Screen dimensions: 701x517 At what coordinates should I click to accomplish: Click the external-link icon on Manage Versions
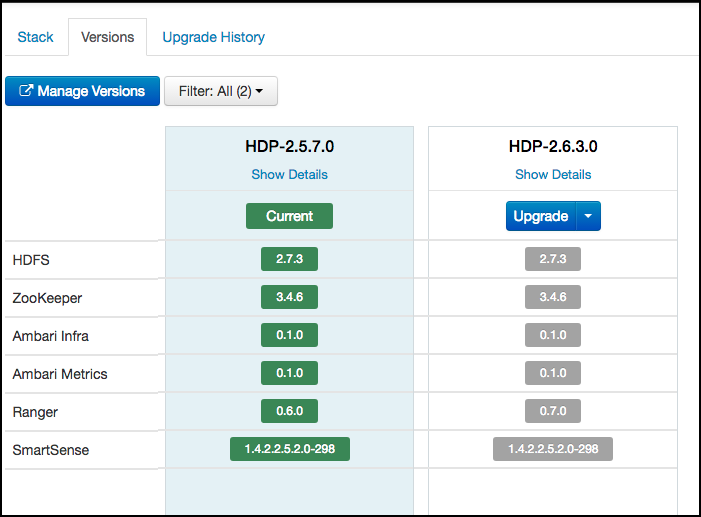[27, 91]
